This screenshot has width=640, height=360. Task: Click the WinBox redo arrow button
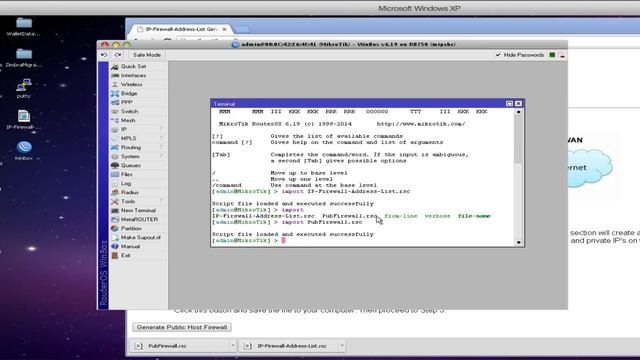(118, 55)
